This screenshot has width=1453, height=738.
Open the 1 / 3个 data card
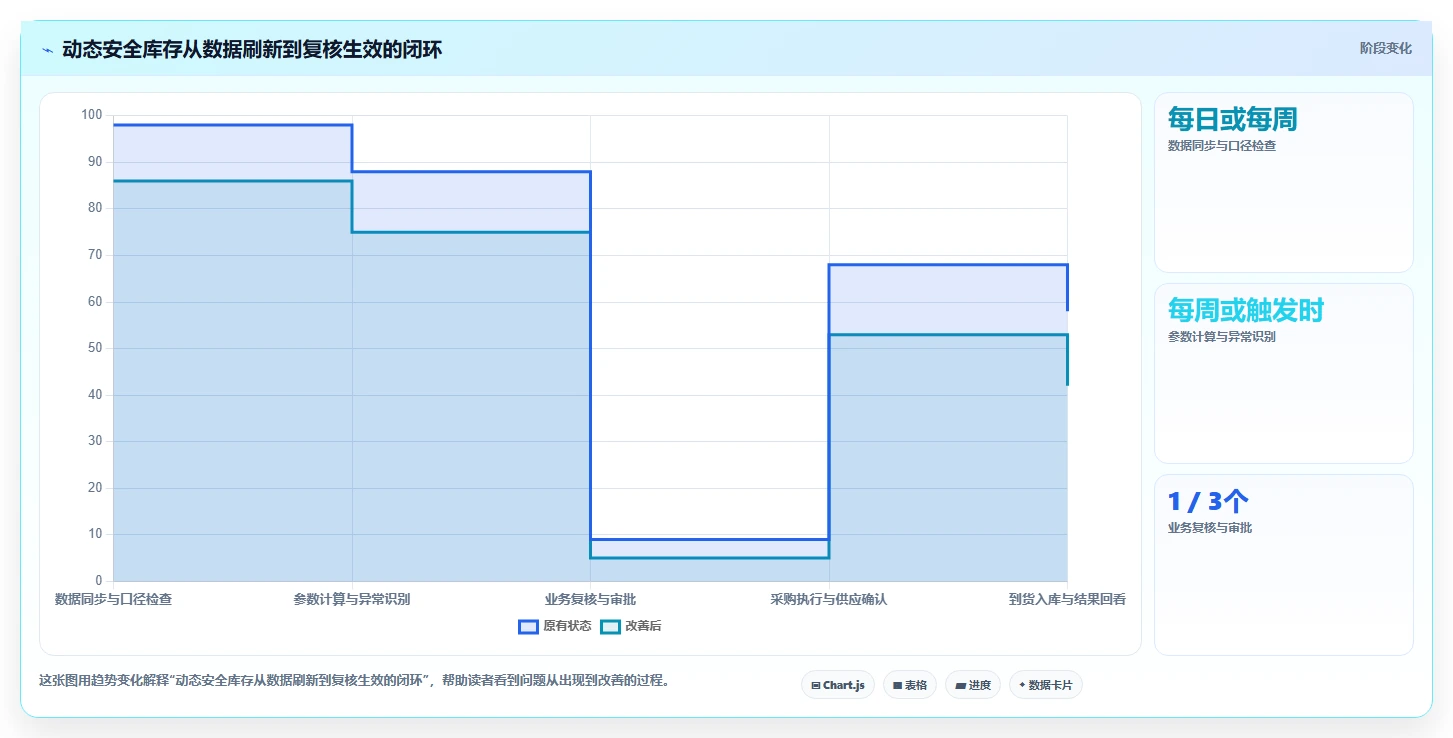(1284, 564)
